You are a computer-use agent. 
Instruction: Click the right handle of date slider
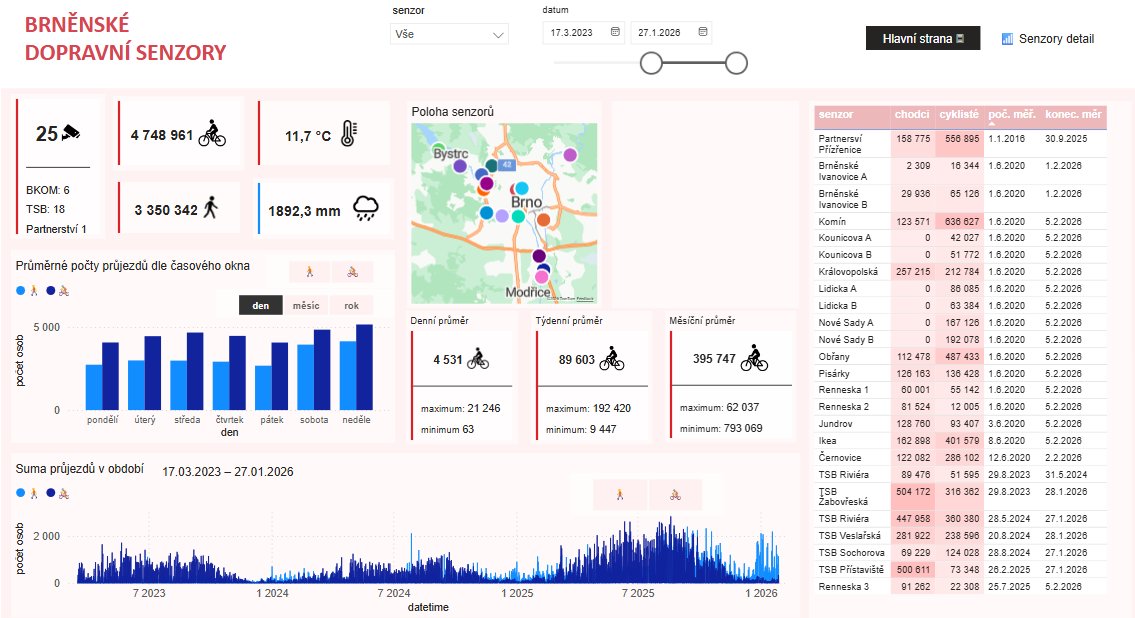point(736,63)
